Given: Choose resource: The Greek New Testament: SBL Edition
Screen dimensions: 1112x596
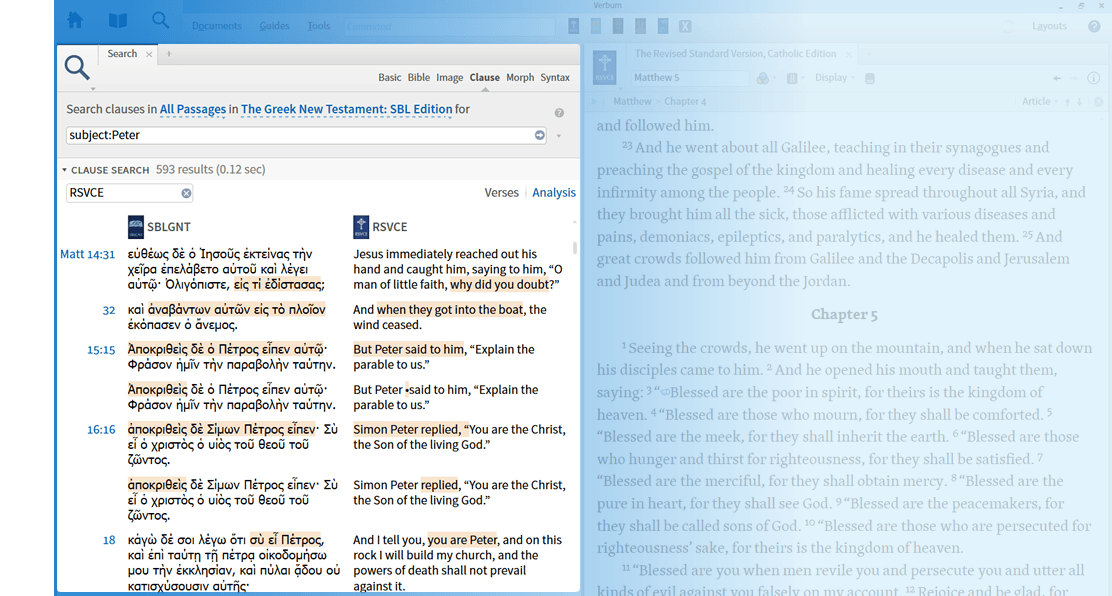Looking at the screenshot, I should (x=347, y=109).
